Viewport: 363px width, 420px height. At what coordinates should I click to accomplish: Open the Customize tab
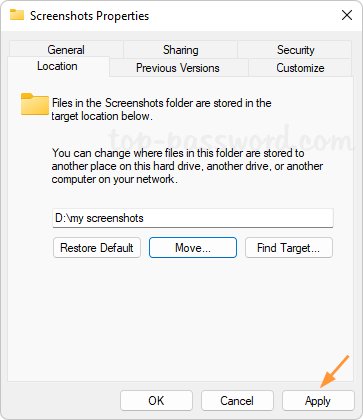[300, 68]
